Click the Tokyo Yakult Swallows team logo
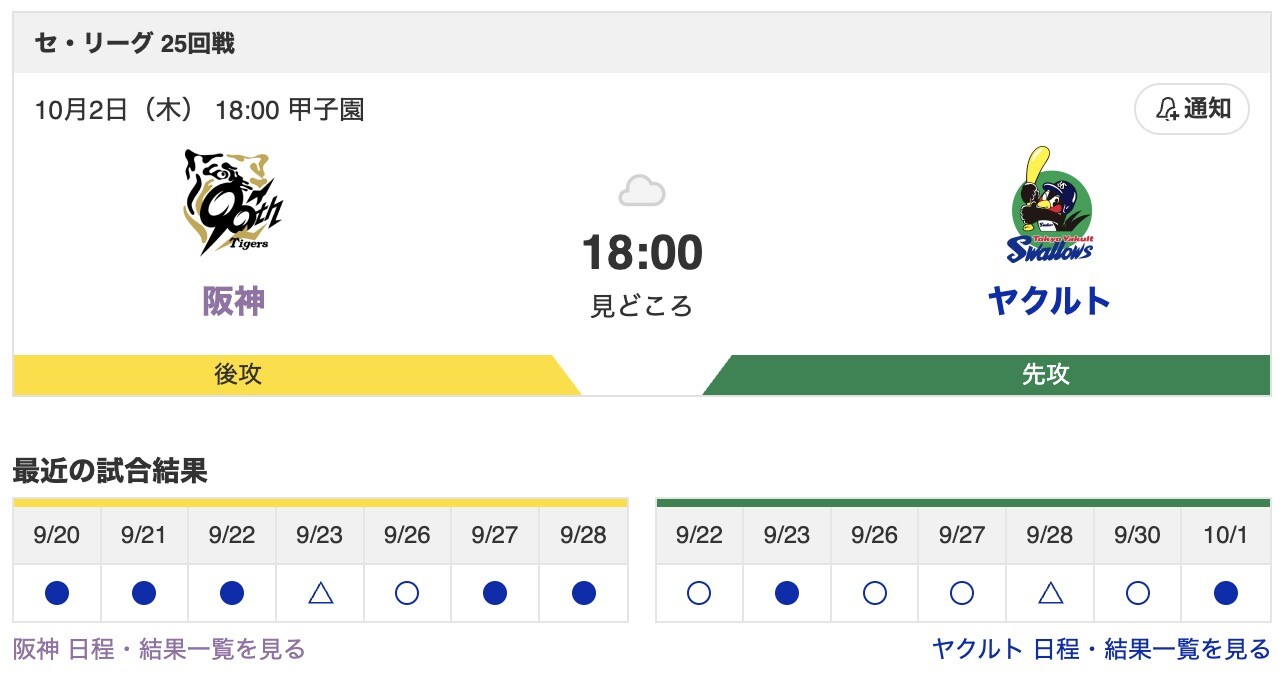Image resolution: width=1284 pixels, height=680 pixels. 1049,205
